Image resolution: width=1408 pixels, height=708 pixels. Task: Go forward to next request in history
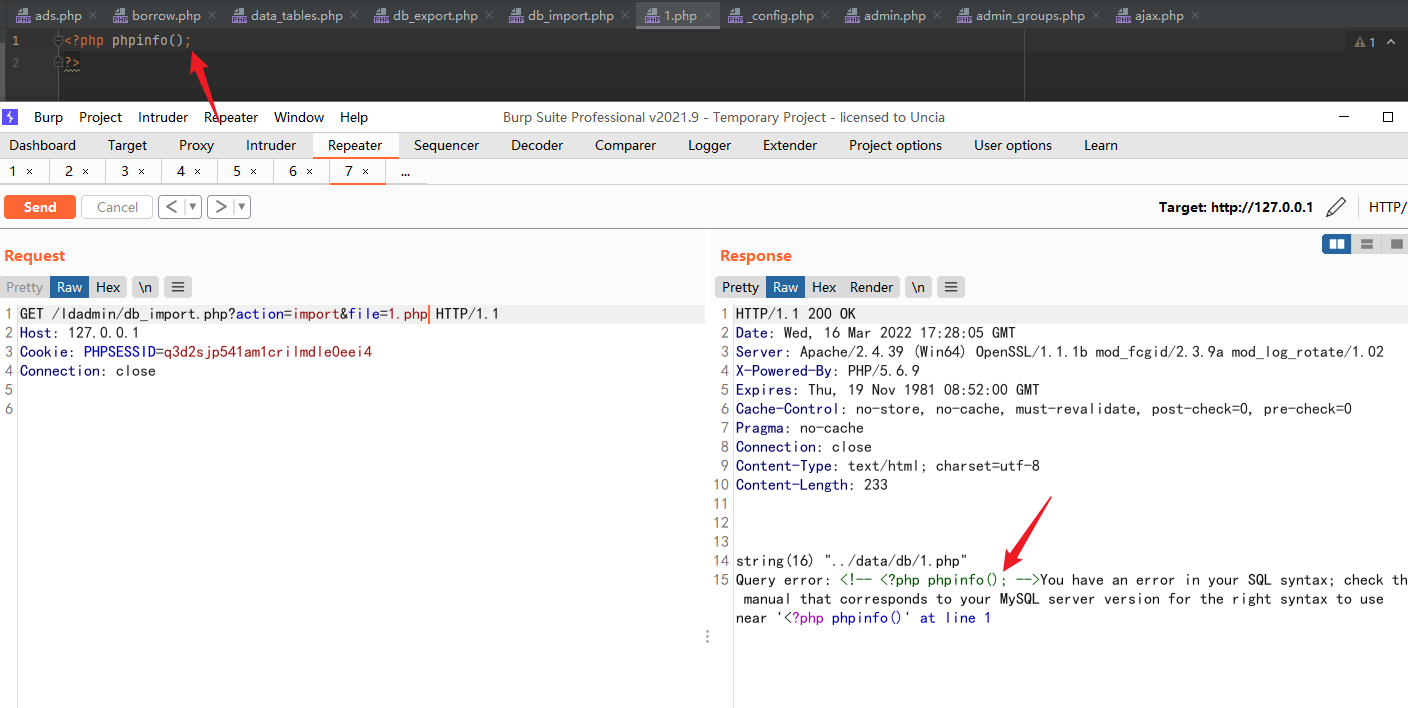pyautogui.click(x=221, y=207)
